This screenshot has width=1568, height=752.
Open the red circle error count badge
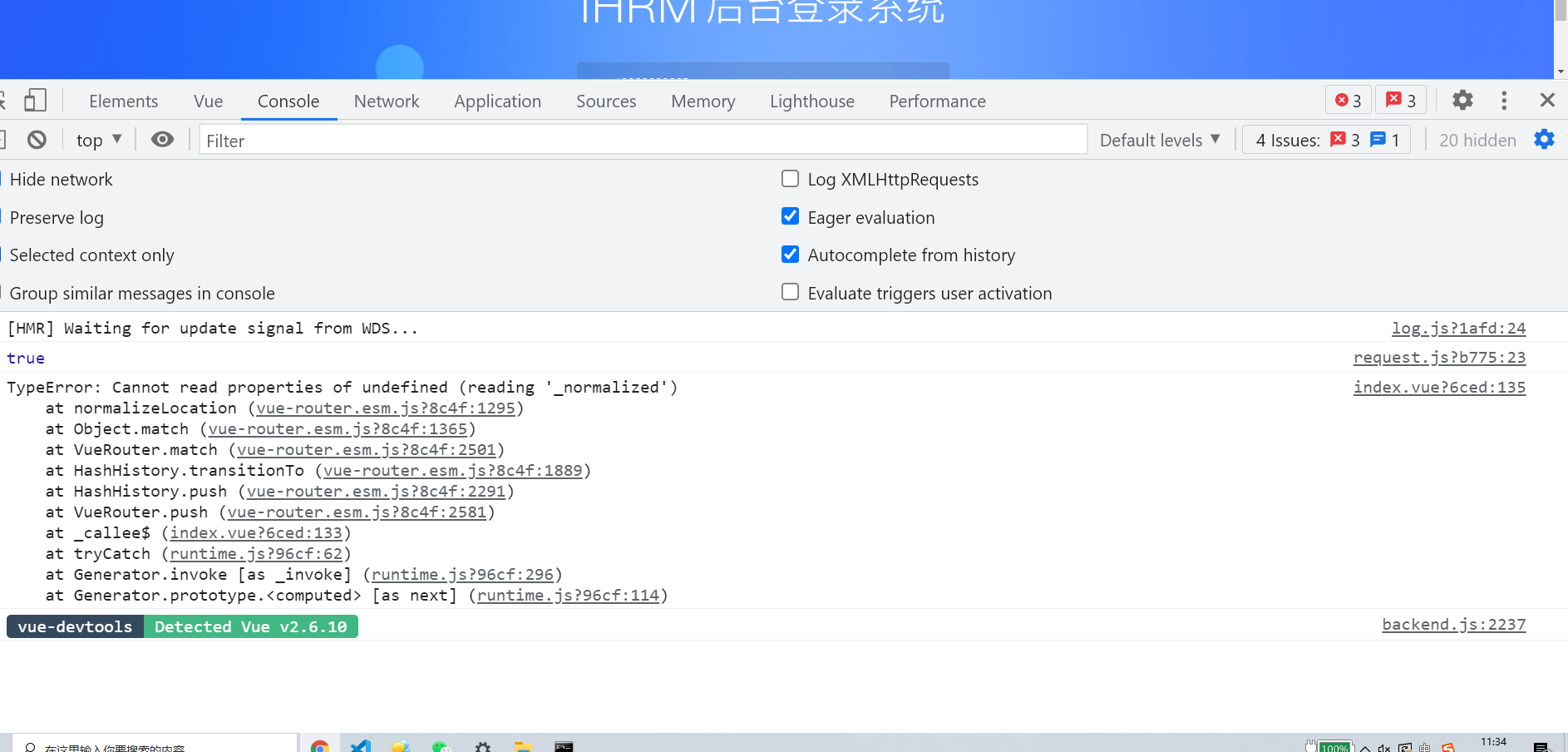coord(1348,101)
